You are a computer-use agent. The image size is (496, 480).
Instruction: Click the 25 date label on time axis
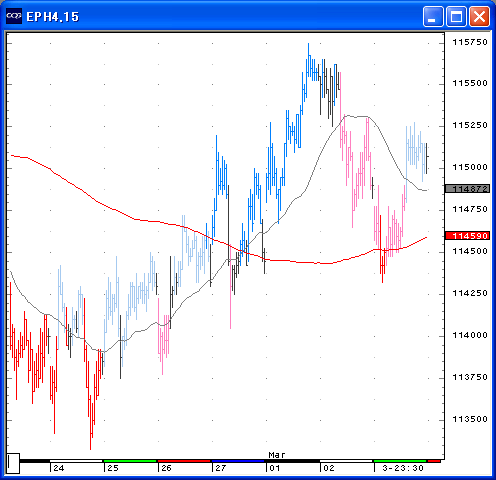point(113,468)
